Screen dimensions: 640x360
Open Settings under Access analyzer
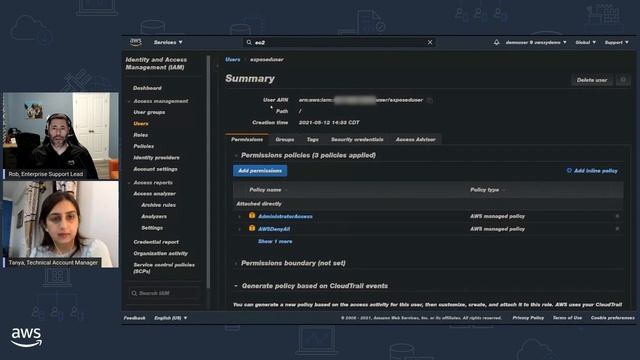point(152,228)
